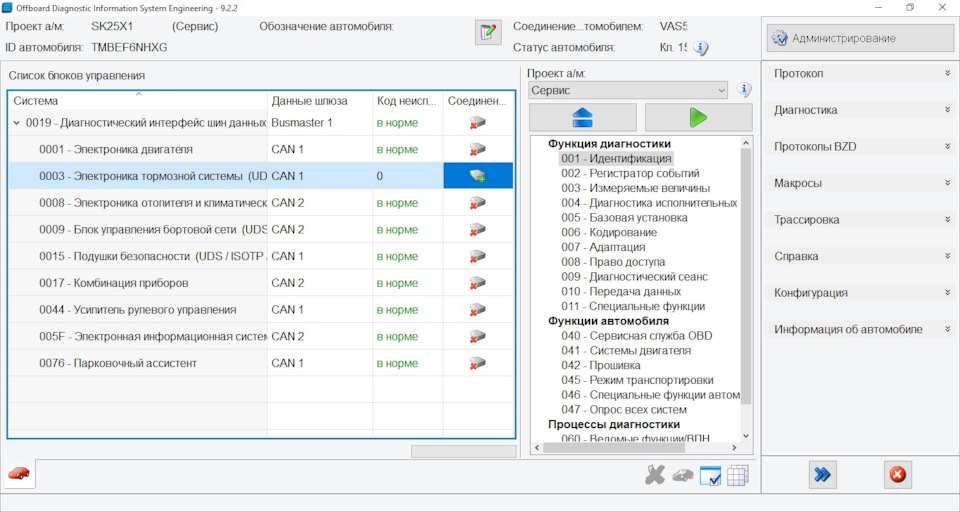Image resolution: width=960 pixels, height=512 pixels.
Task: Open Администрирование gear button
Action: click(860, 38)
